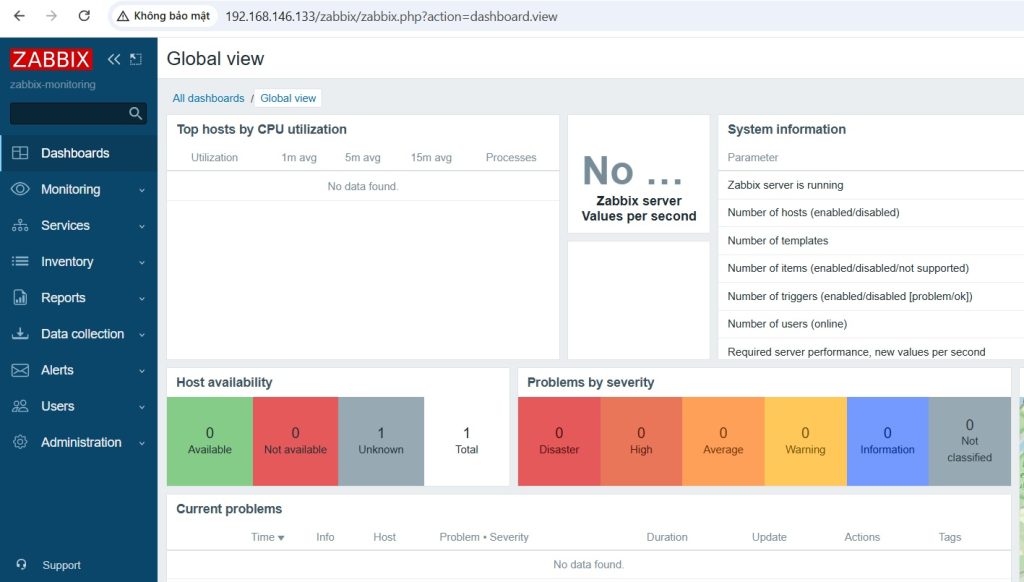Expand the Inventory menu arrow
Screen dimensions: 1024x582
coord(142,262)
